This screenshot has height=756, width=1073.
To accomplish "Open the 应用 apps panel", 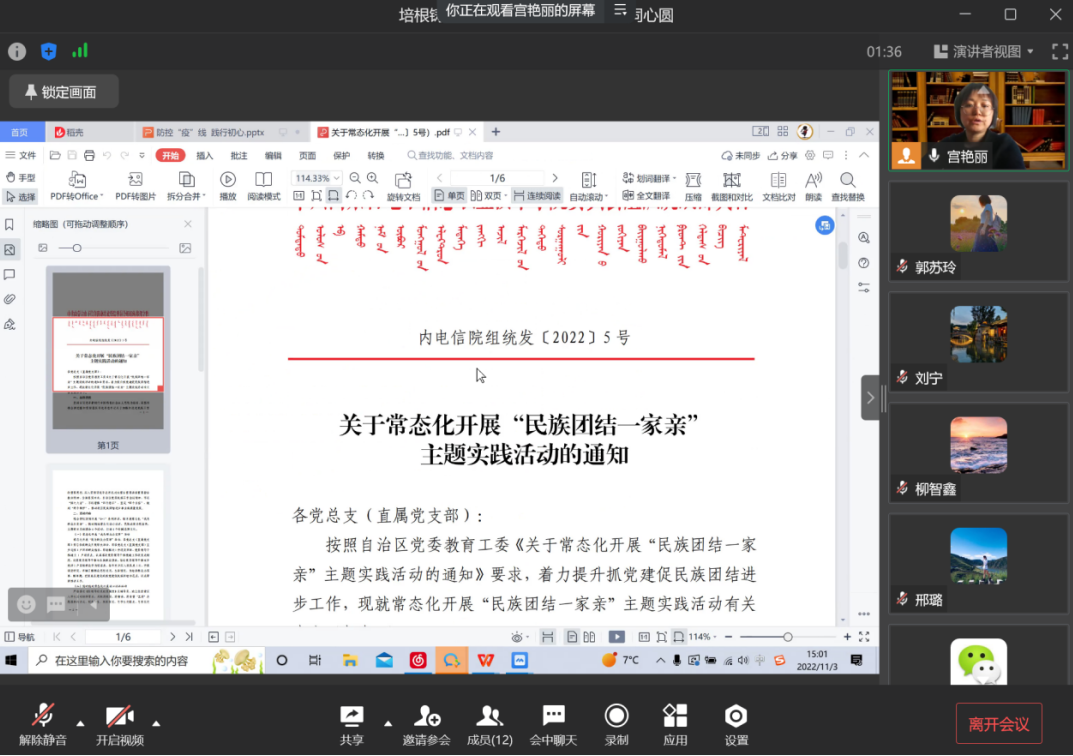I will coord(675,722).
